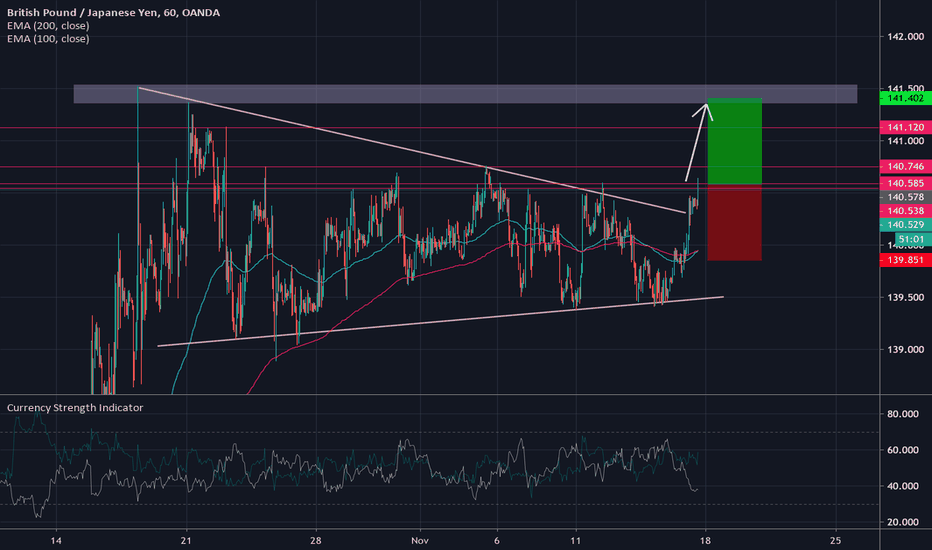Image resolution: width=932 pixels, height=550 pixels.
Task: Click the 141.120 price level tag
Action: point(903,127)
